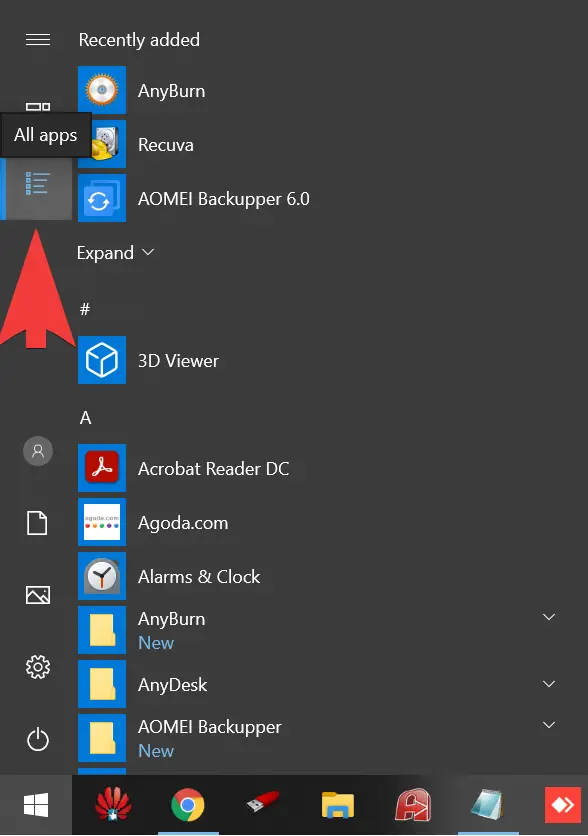The width and height of the screenshot is (588, 836).
Task: Open File Explorer from the taskbar
Action: pyautogui.click(x=338, y=805)
